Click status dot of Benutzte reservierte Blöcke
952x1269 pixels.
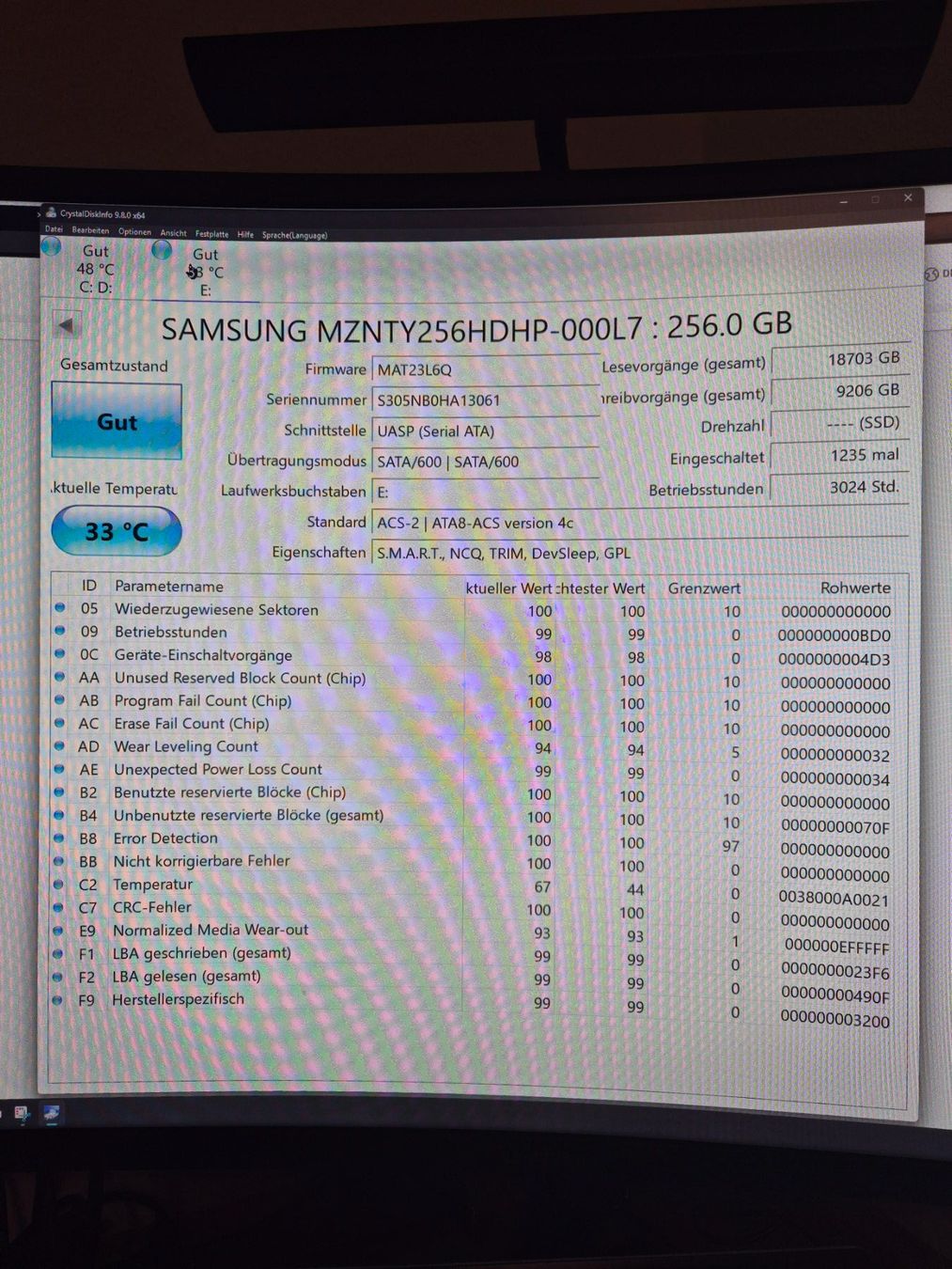[x=59, y=791]
